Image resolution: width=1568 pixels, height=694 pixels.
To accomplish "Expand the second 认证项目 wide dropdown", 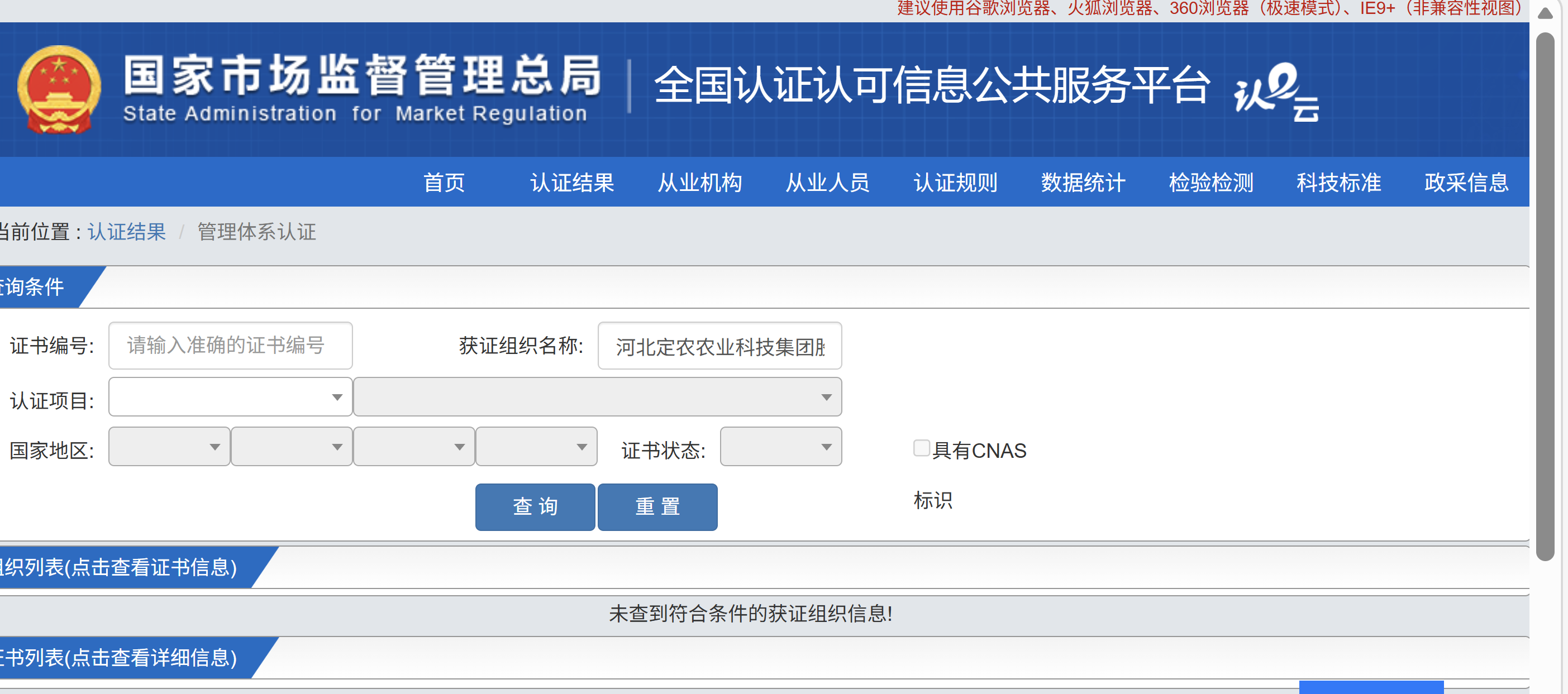I will pos(597,397).
